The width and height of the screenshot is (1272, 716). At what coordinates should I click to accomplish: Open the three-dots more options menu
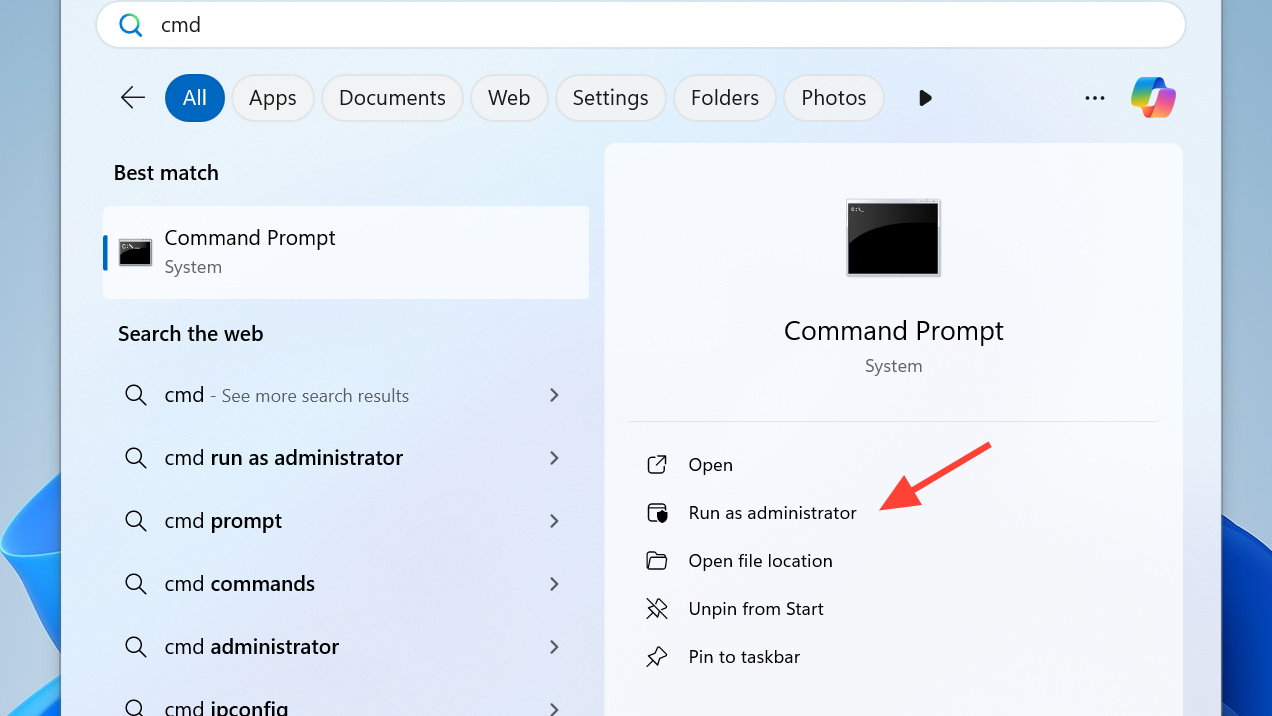pyautogui.click(x=1095, y=98)
